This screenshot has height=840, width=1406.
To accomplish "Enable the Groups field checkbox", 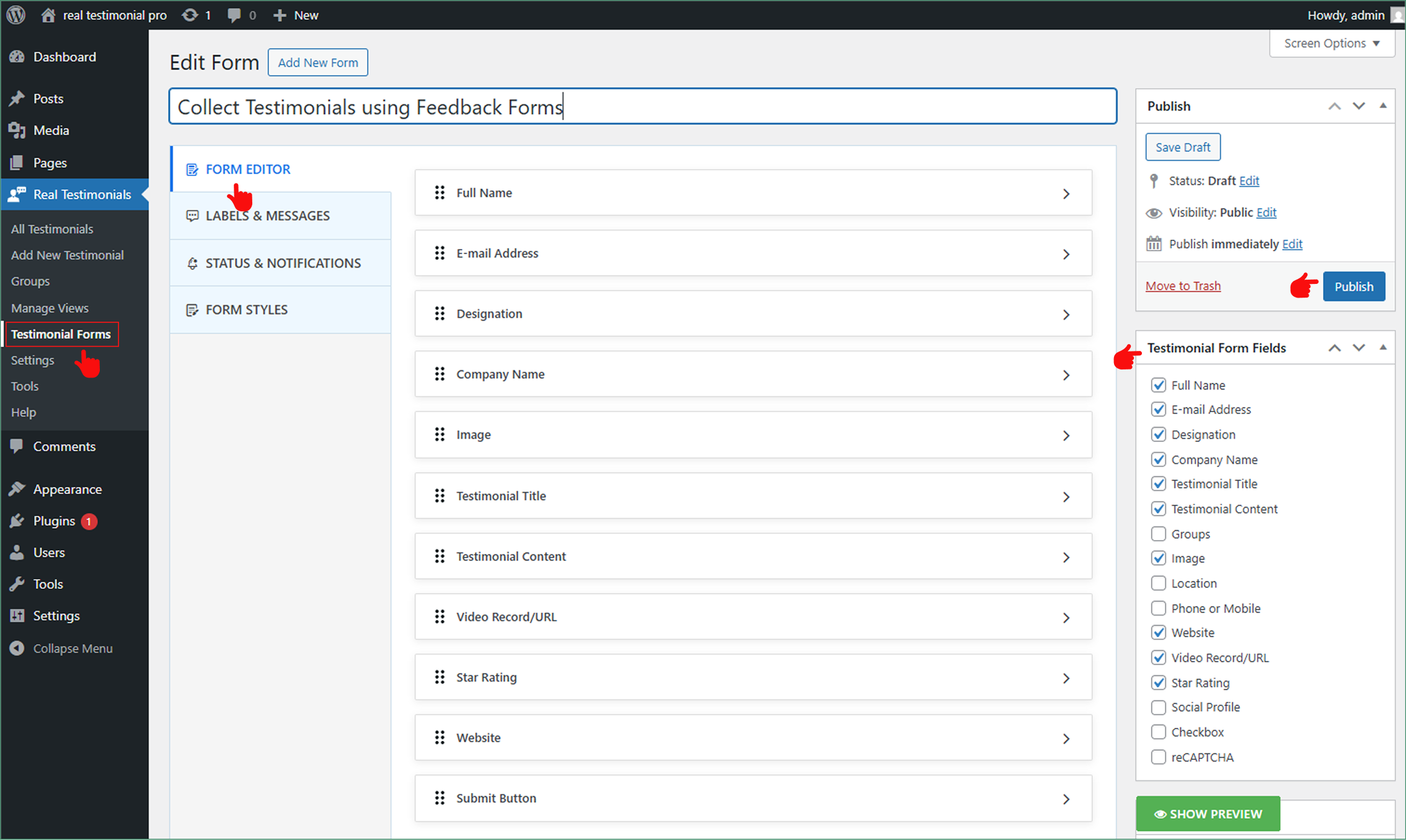I will tap(1159, 534).
